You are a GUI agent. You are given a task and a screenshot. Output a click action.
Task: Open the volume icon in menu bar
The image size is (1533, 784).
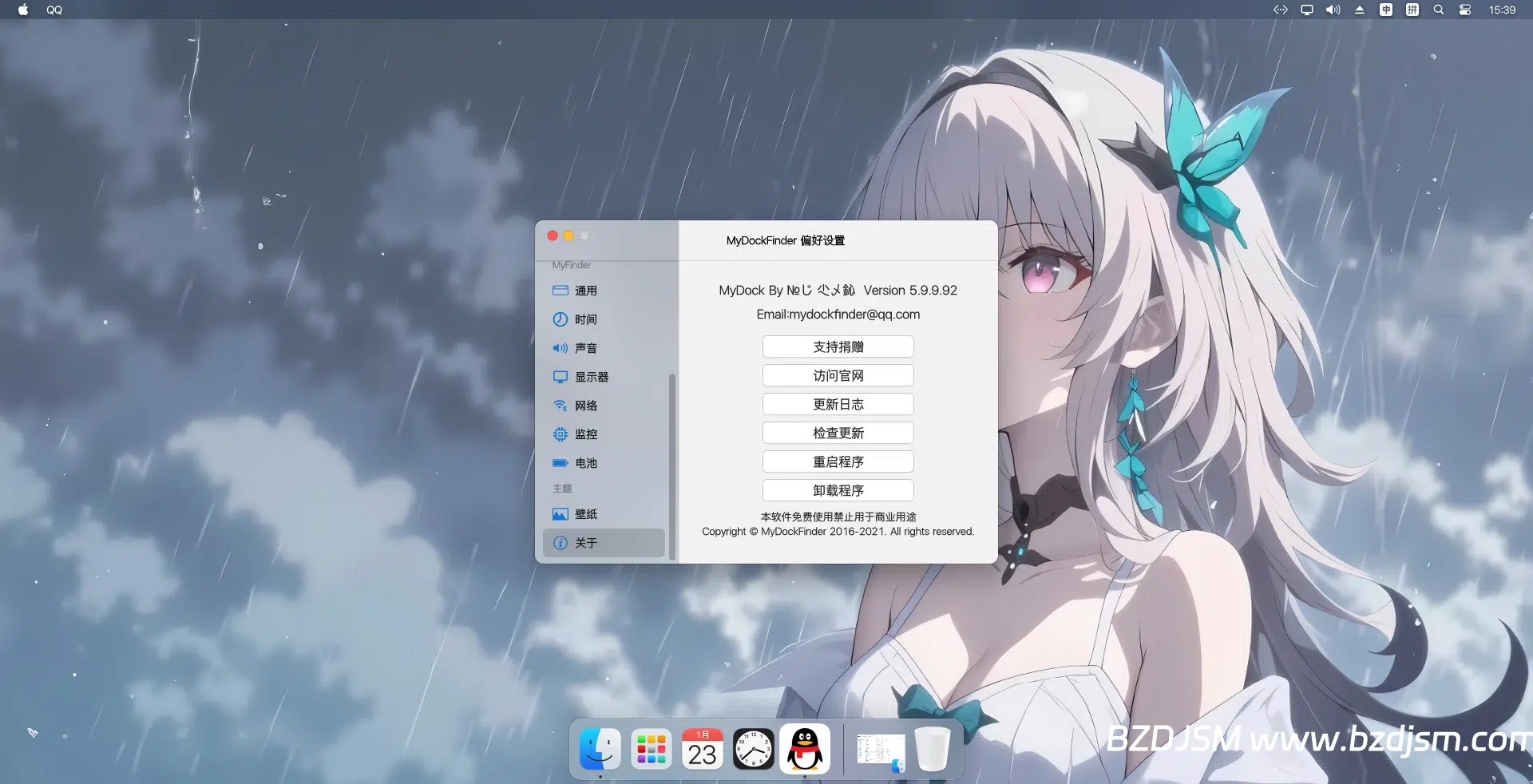pyautogui.click(x=1333, y=10)
